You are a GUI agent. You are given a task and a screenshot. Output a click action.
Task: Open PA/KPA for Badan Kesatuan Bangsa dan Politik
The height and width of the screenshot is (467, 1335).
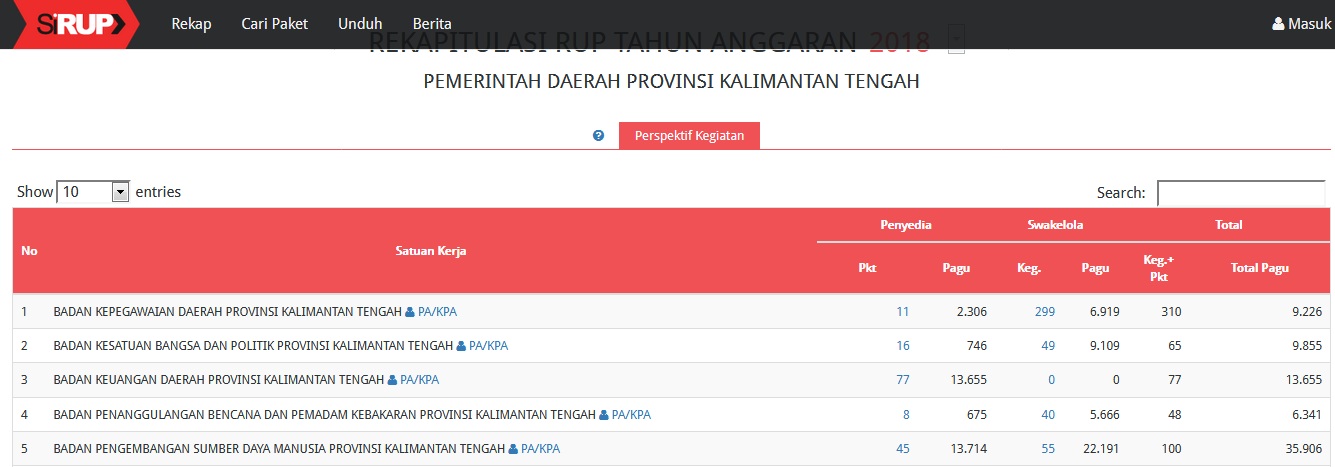coord(482,346)
